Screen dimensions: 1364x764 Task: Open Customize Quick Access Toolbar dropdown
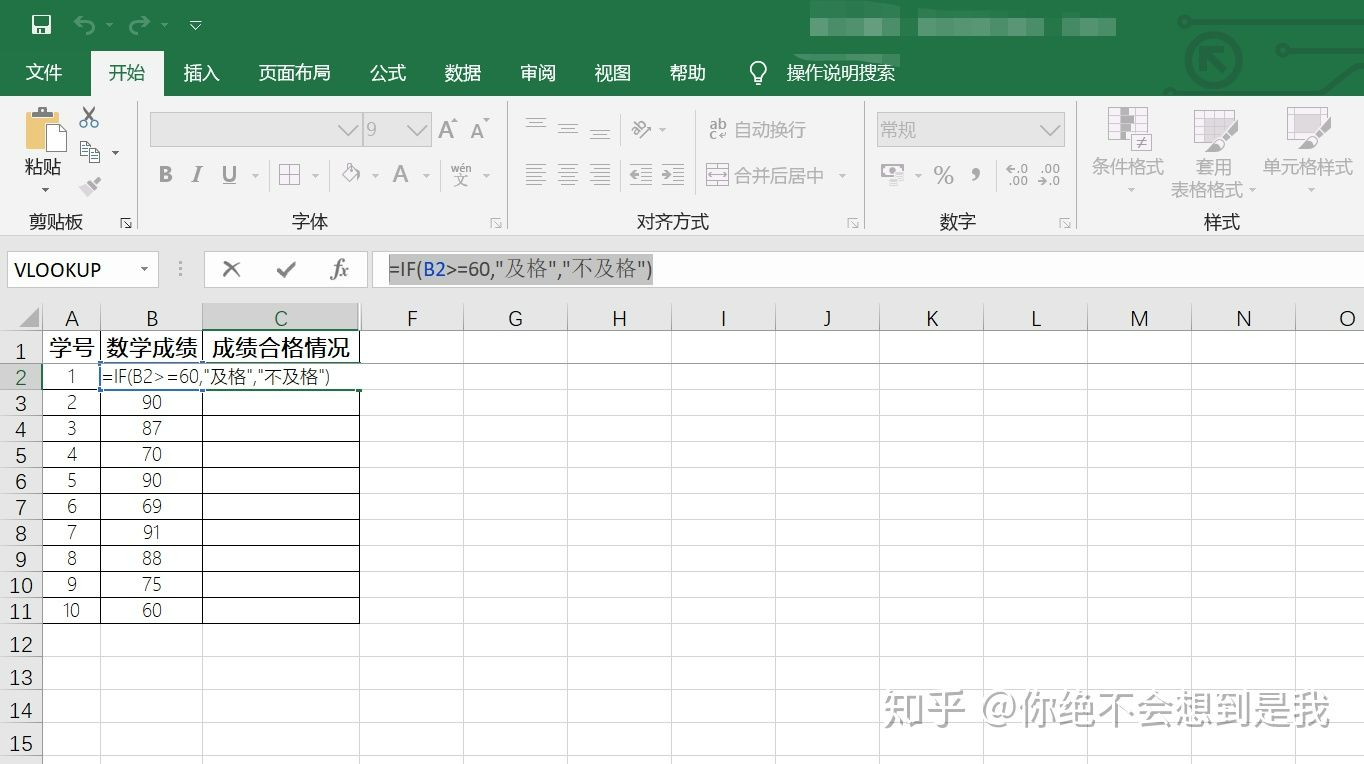click(195, 24)
